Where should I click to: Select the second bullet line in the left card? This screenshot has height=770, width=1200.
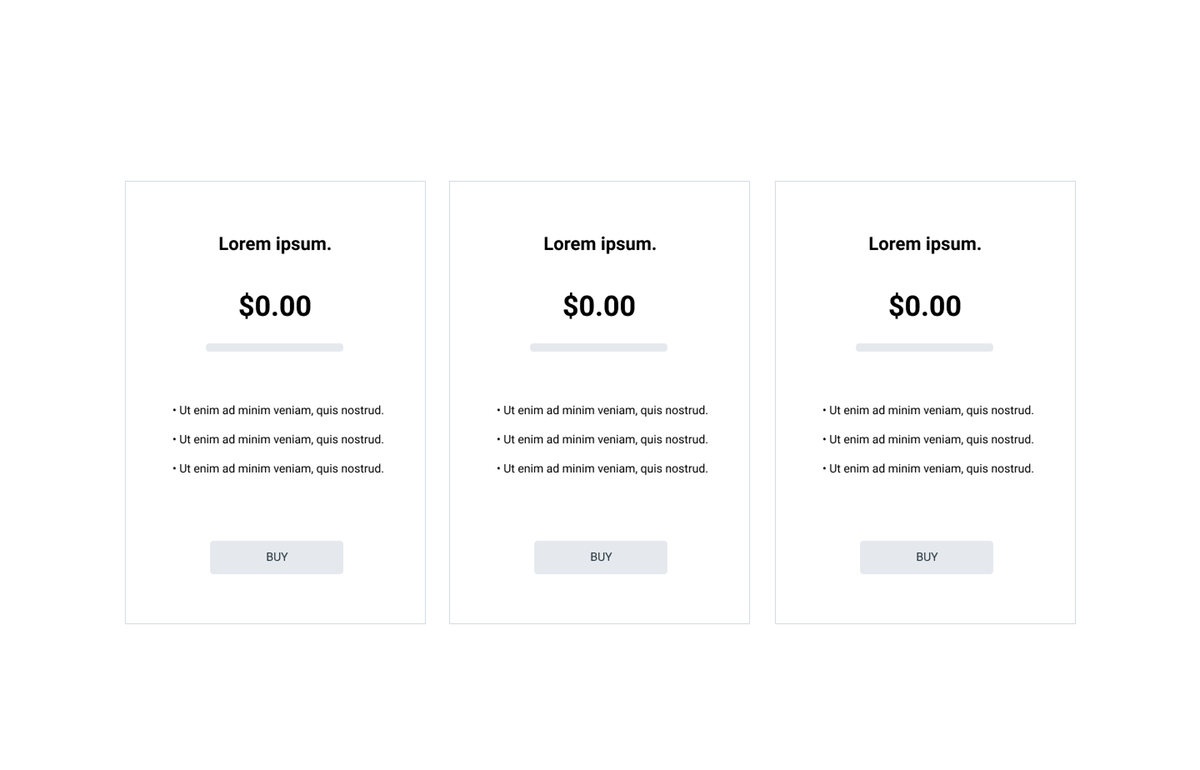coord(278,439)
